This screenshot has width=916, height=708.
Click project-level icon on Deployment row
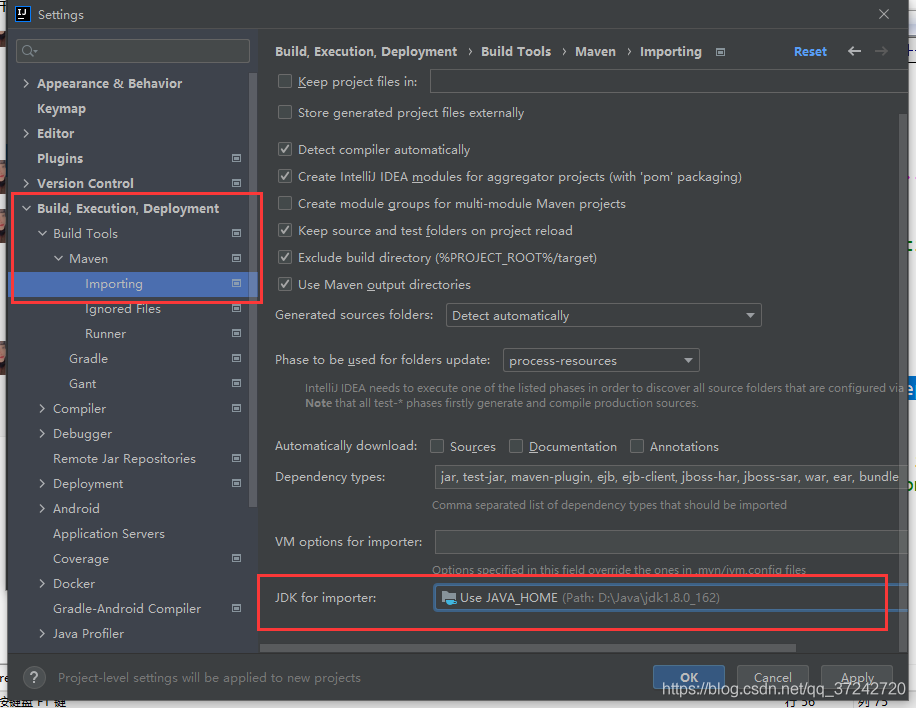pos(237,484)
